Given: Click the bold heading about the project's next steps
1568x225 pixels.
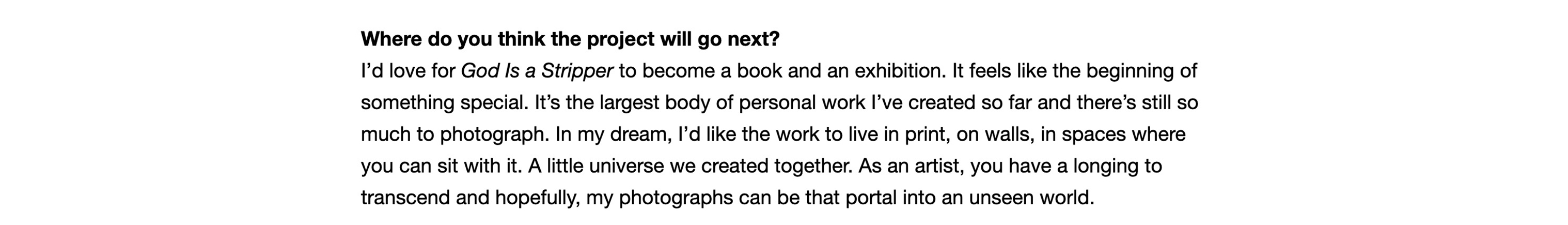Looking at the screenshot, I should point(570,39).
